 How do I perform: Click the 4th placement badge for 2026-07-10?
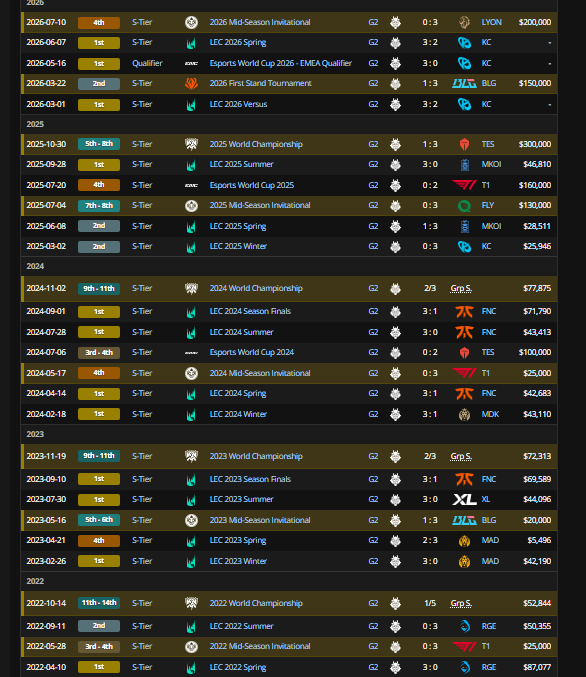click(x=99, y=22)
